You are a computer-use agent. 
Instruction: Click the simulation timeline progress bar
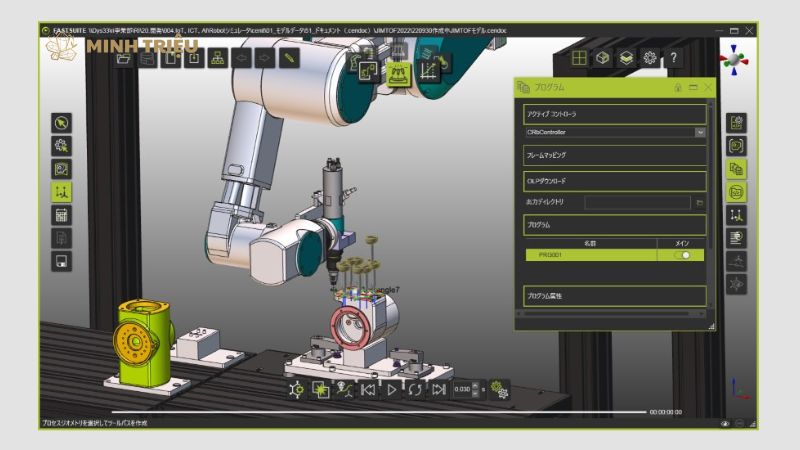click(379, 412)
